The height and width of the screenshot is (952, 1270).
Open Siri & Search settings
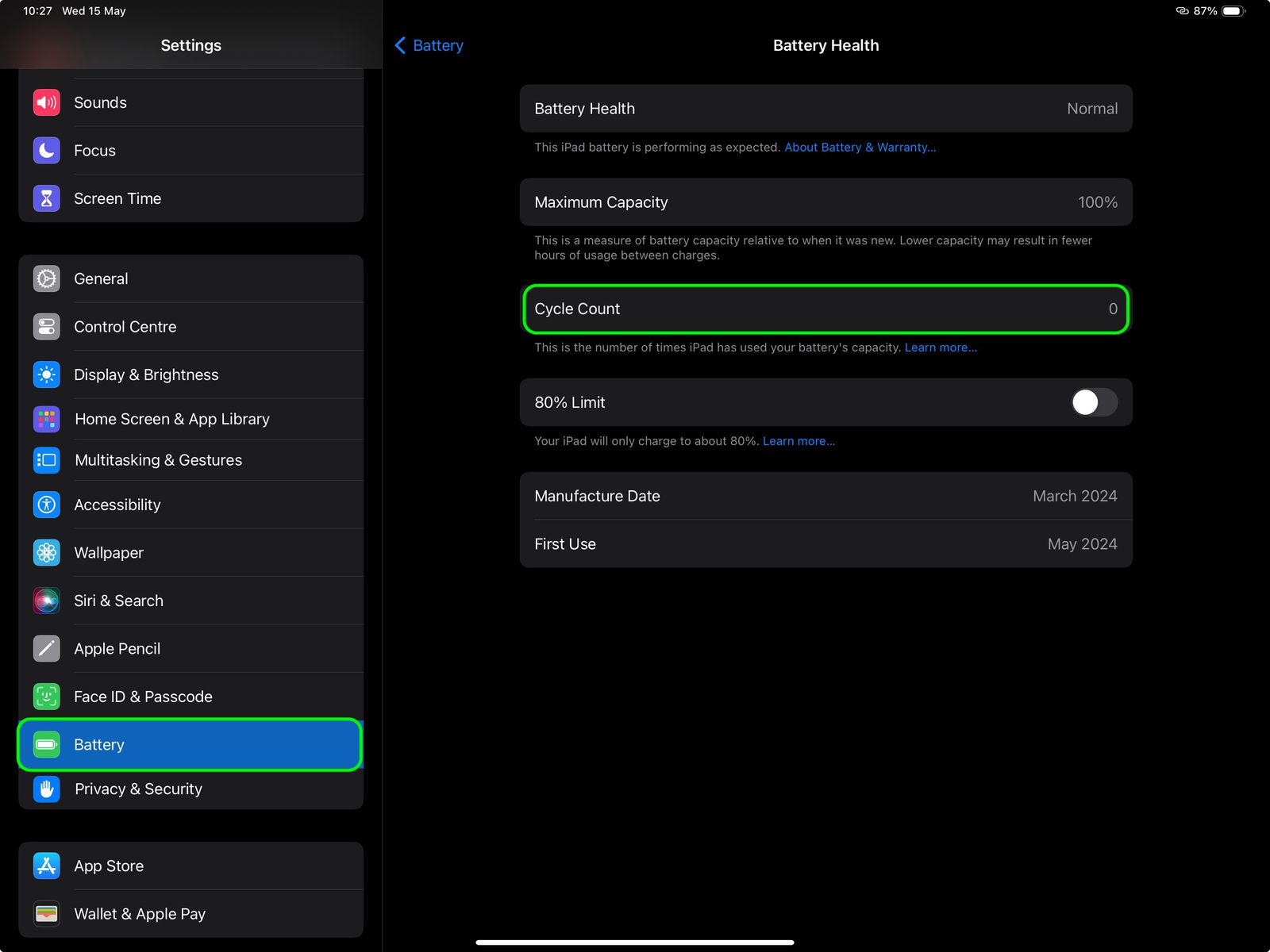coord(118,601)
